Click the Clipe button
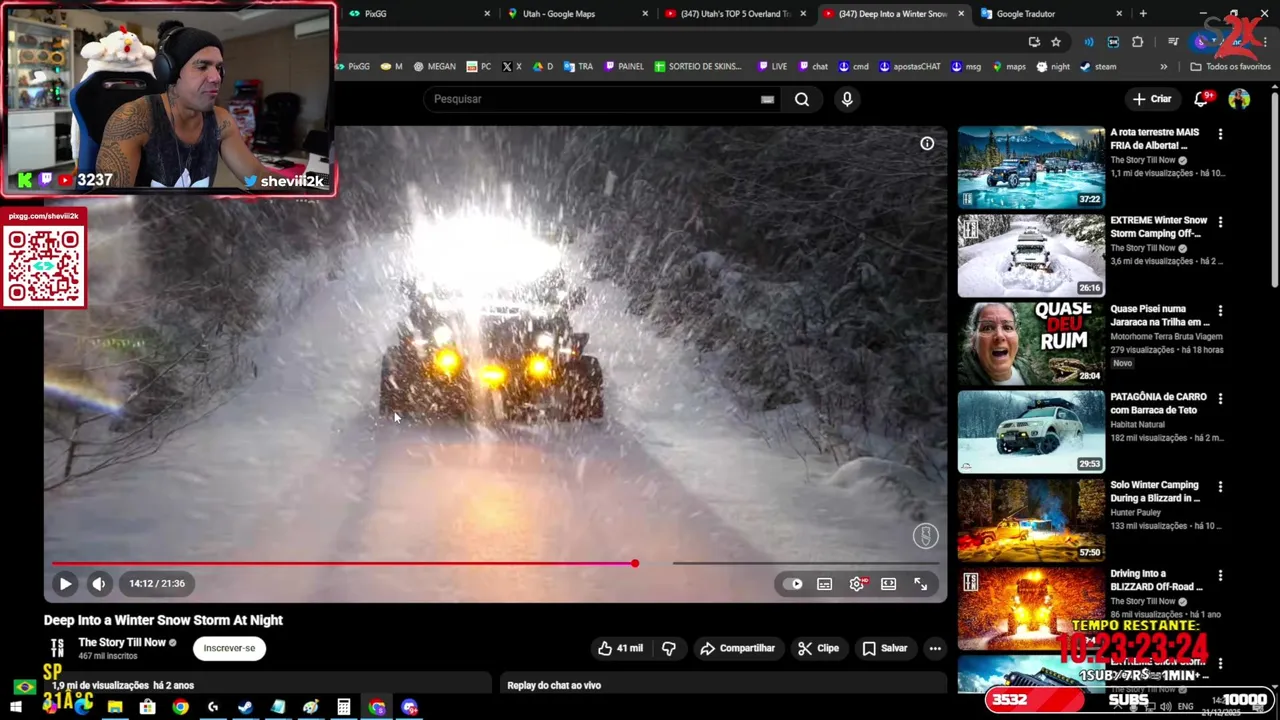Viewport: 1280px width, 720px height. pyautogui.click(x=819, y=648)
